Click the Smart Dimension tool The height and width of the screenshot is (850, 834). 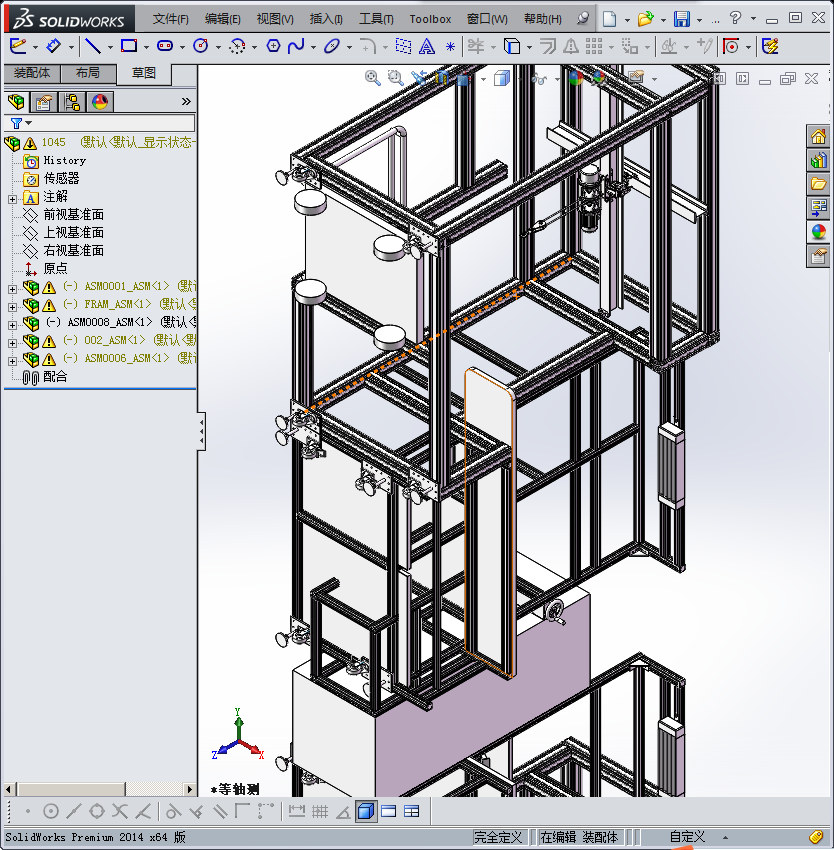coord(53,46)
